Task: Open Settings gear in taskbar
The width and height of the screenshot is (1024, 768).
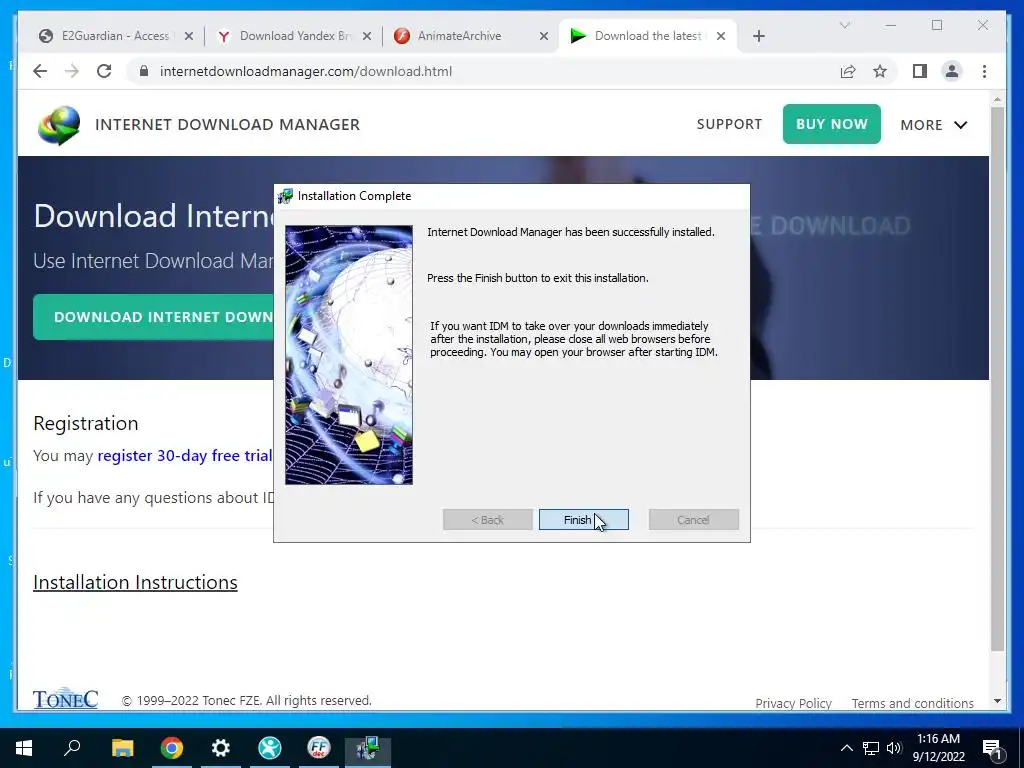Action: point(221,748)
